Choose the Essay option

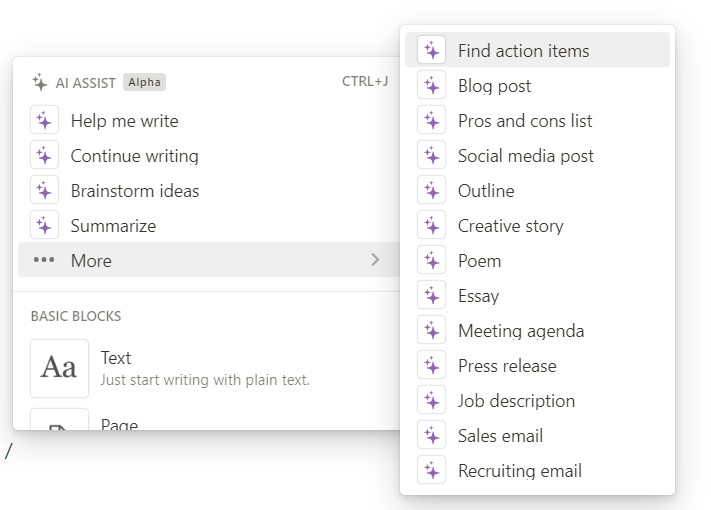point(537,295)
